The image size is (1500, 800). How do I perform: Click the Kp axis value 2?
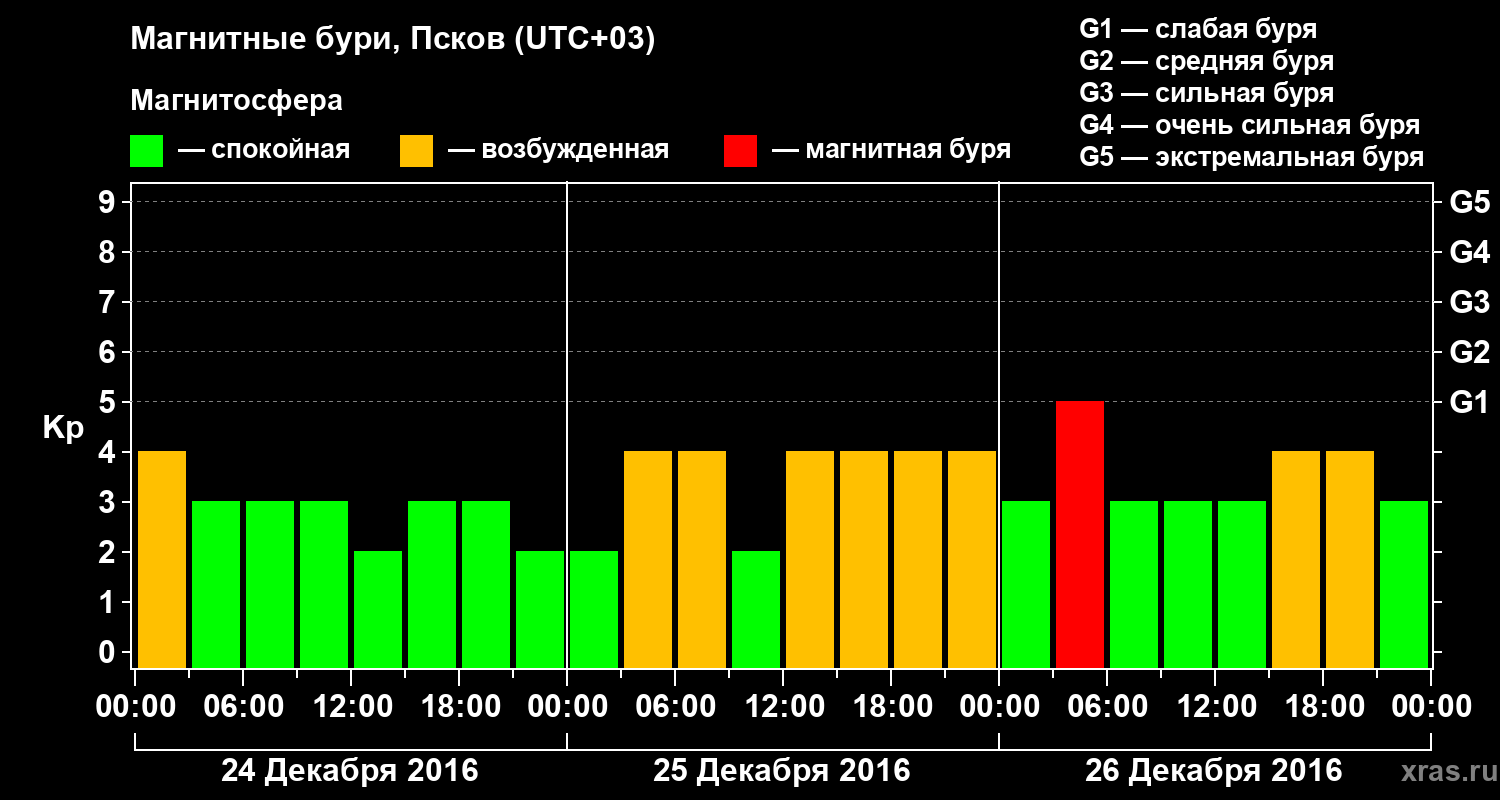109,552
